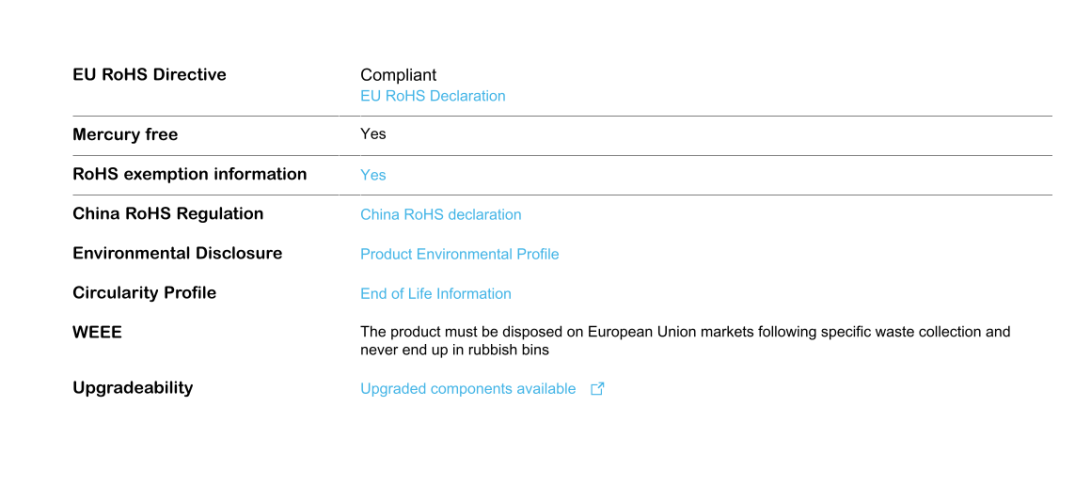Click the RoHS exemption information label

(189, 174)
